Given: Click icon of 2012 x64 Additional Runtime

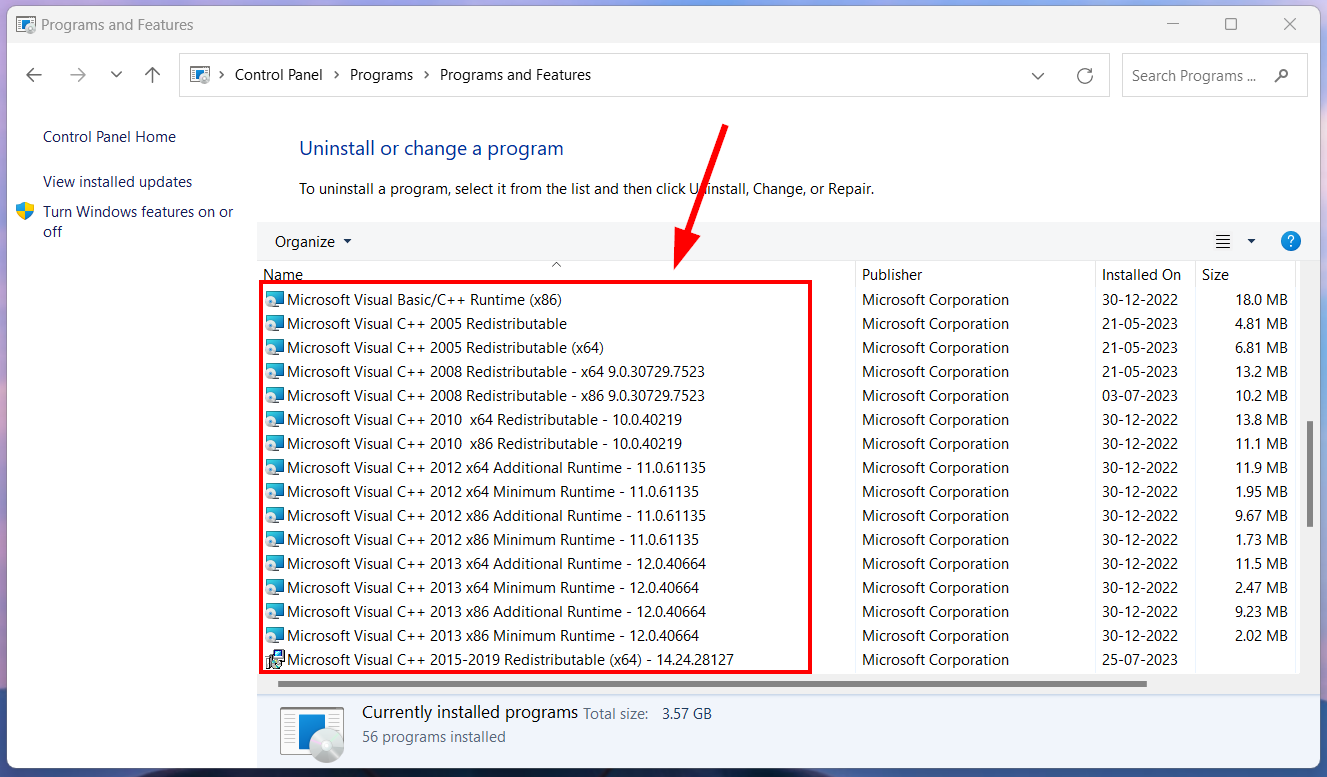Looking at the screenshot, I should (x=274, y=467).
